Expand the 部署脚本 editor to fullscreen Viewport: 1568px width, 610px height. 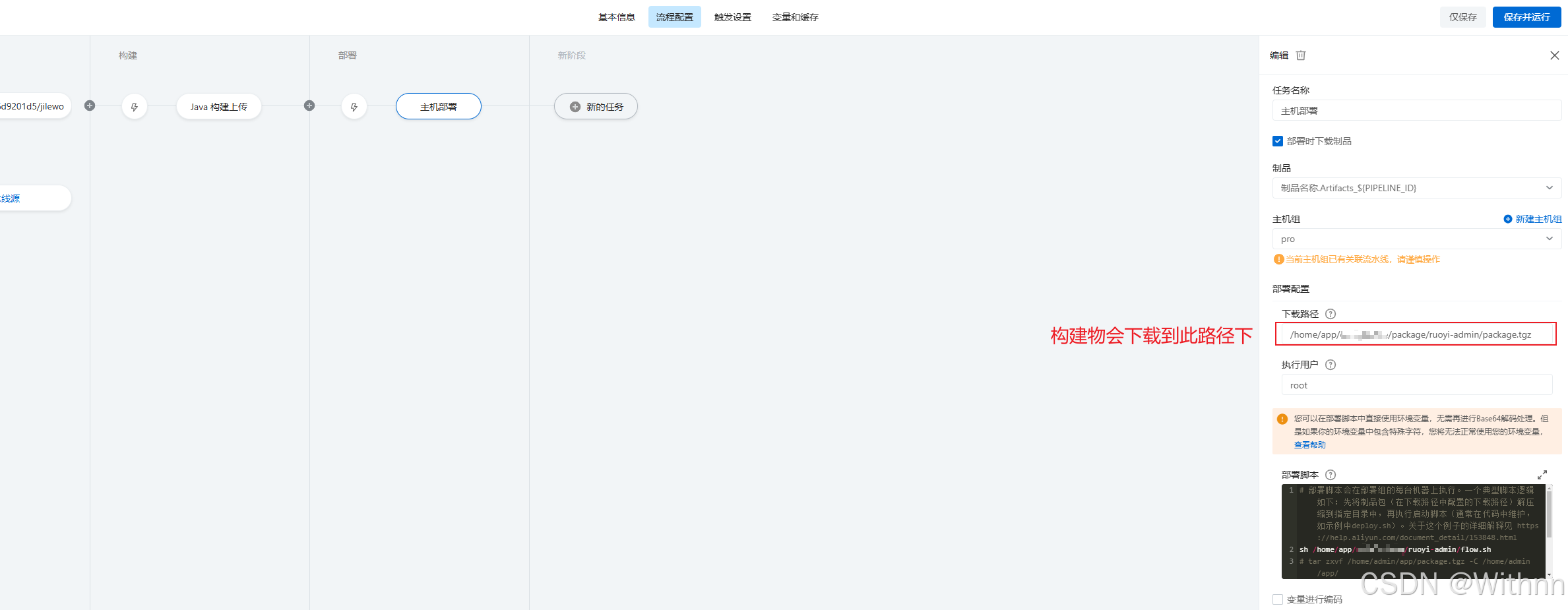1542,474
